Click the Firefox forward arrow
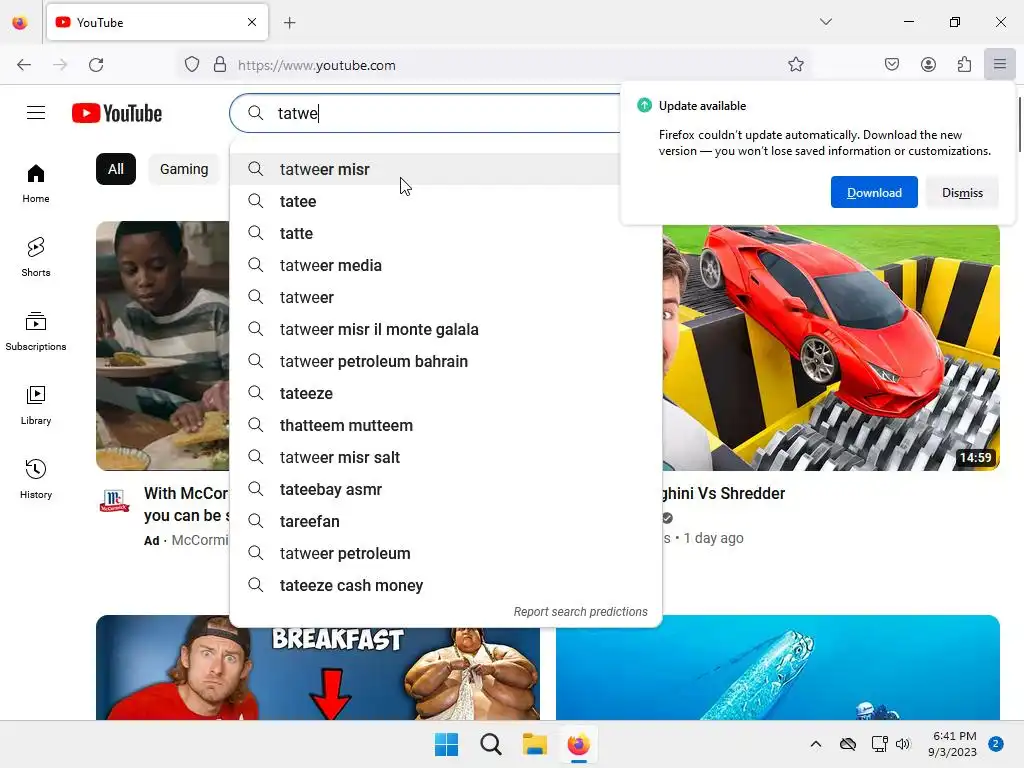This screenshot has height=768, width=1024. tap(60, 65)
